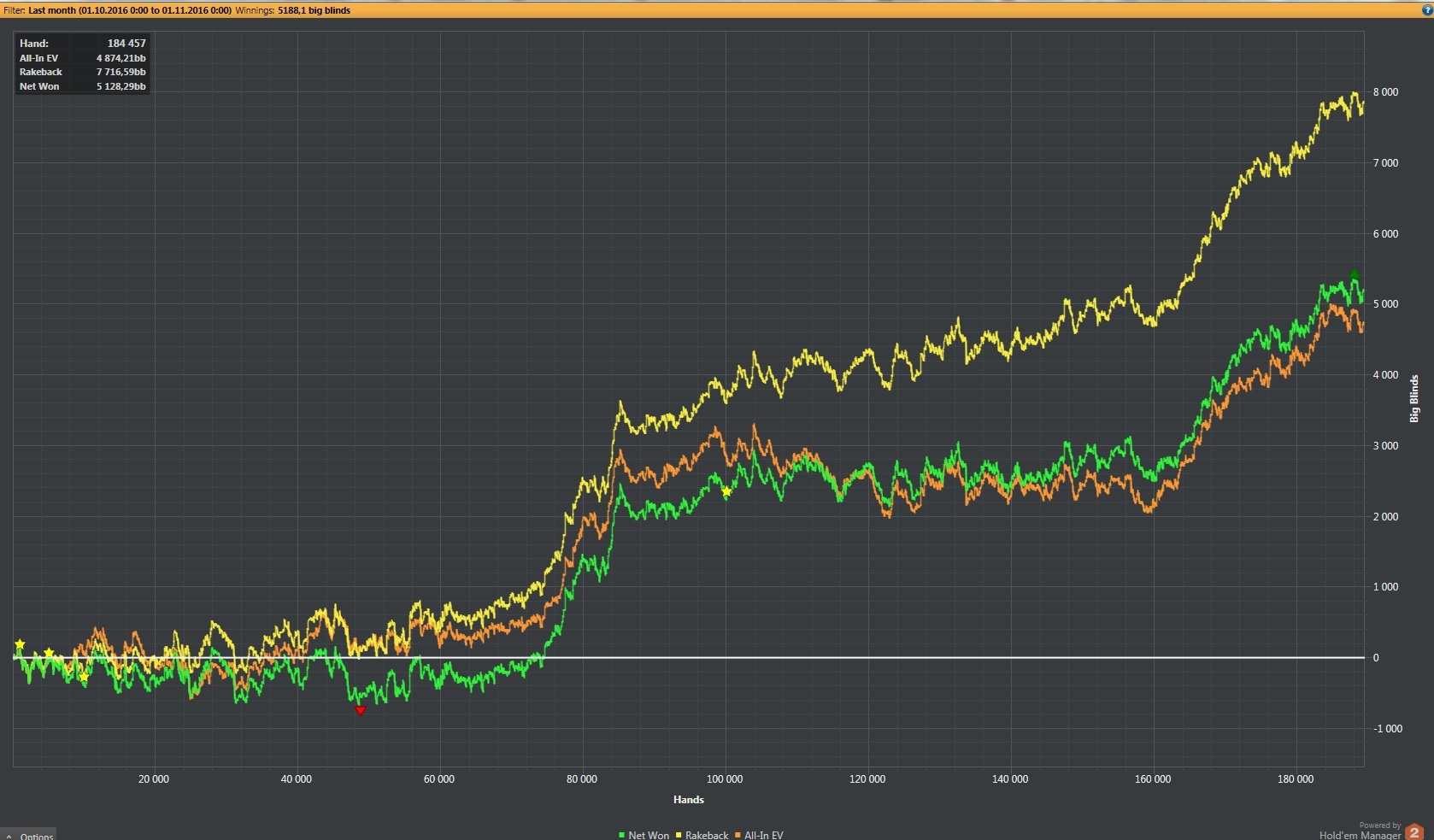Click the All-In EV 4 874,21bb value

click(120, 58)
